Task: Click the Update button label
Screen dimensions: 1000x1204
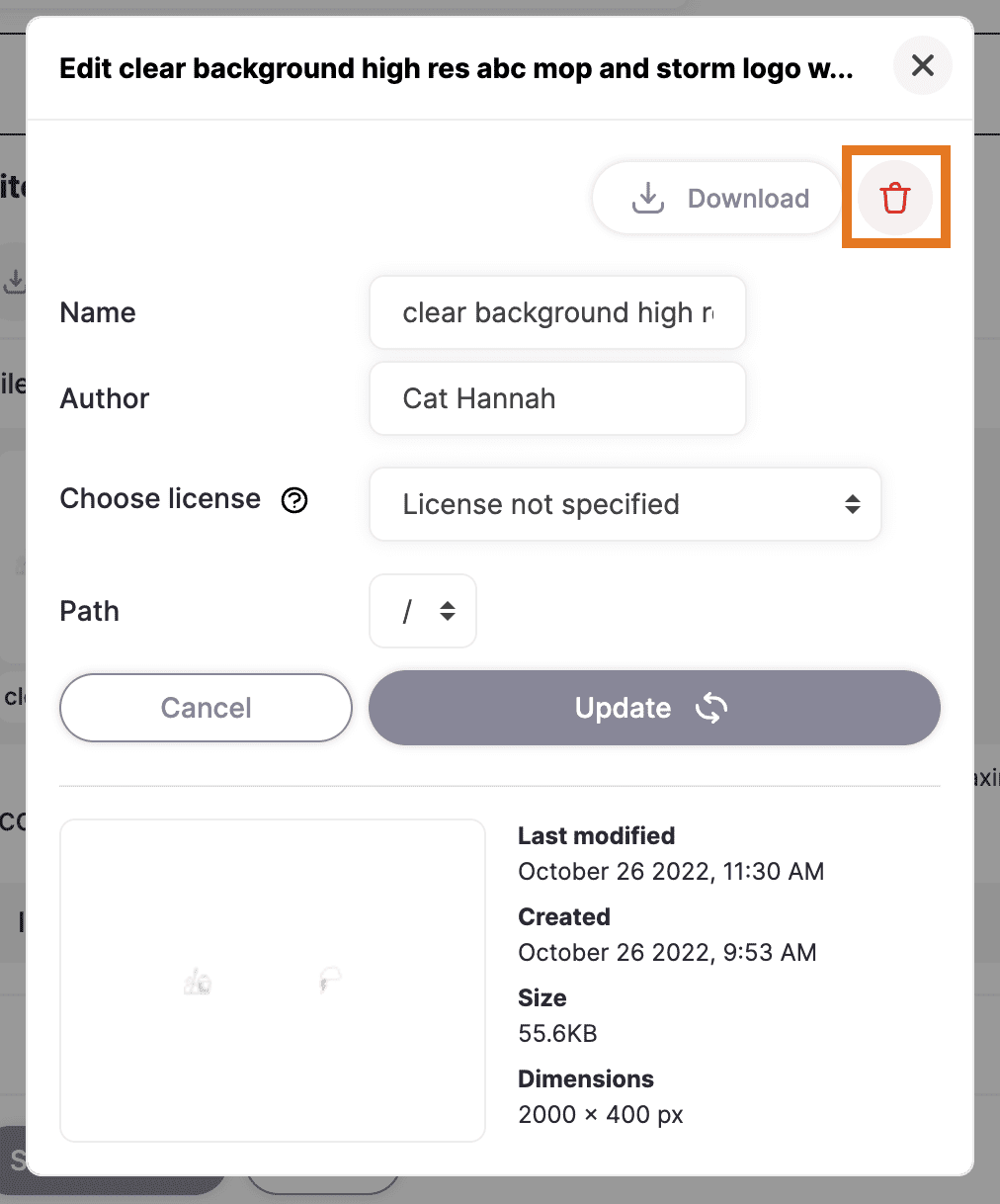Action: click(x=623, y=708)
